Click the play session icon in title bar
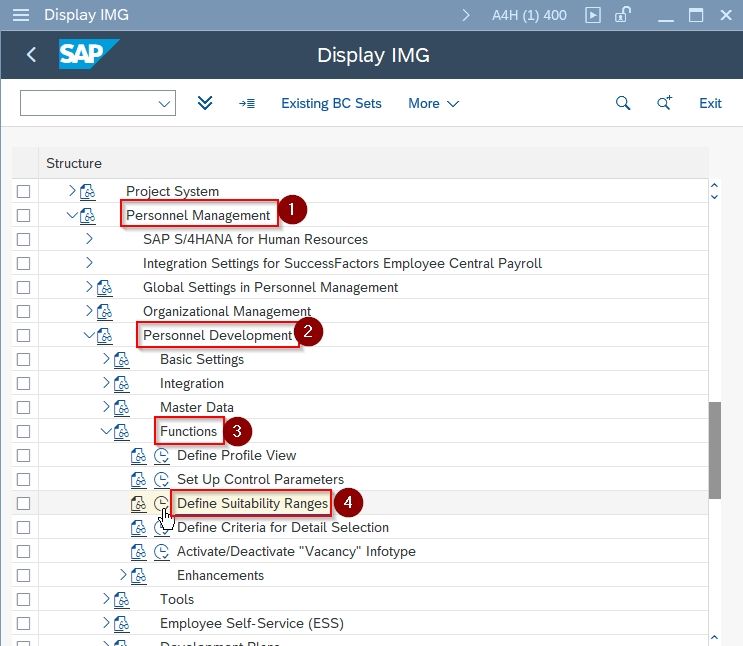This screenshot has height=646, width=743. click(593, 15)
